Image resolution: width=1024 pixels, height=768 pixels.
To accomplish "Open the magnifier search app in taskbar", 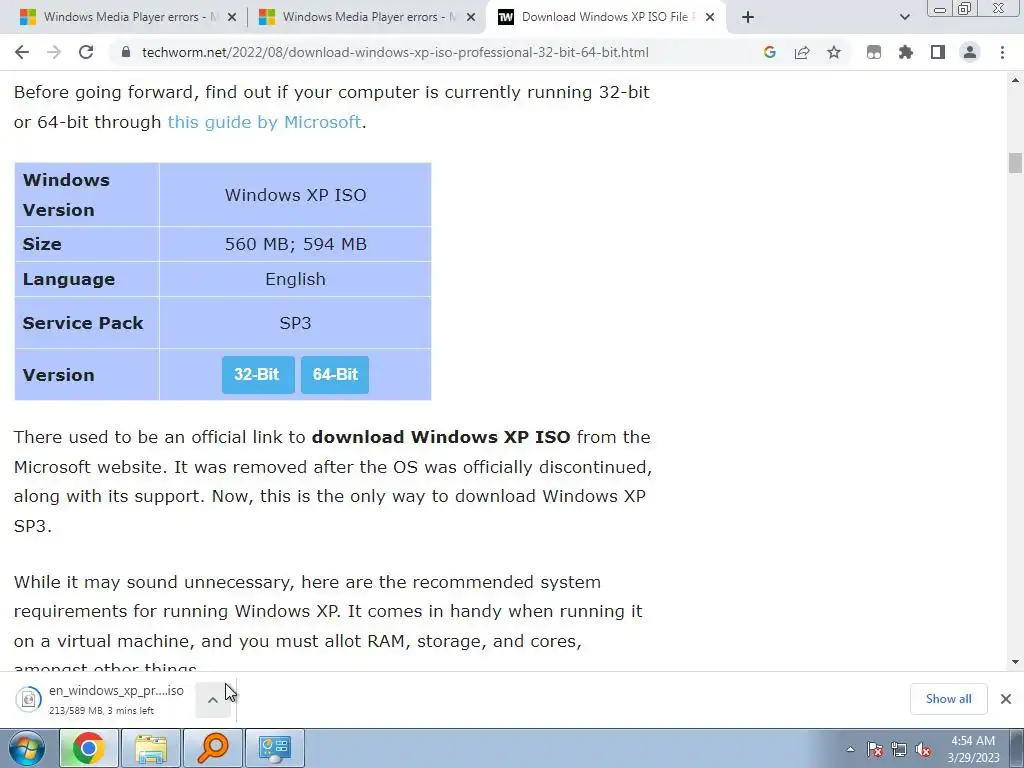I will [213, 748].
